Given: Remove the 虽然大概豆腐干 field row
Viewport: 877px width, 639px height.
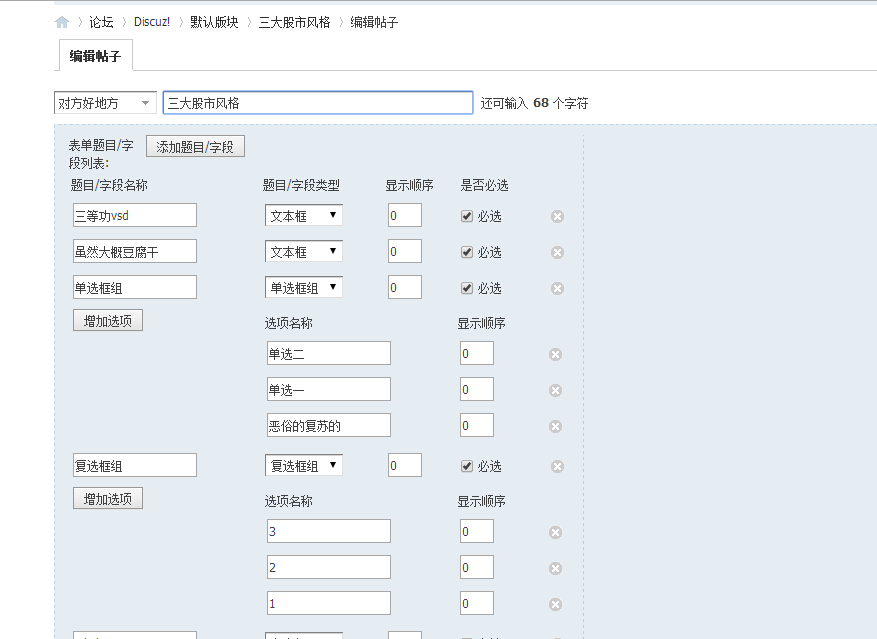Looking at the screenshot, I should (x=557, y=251).
